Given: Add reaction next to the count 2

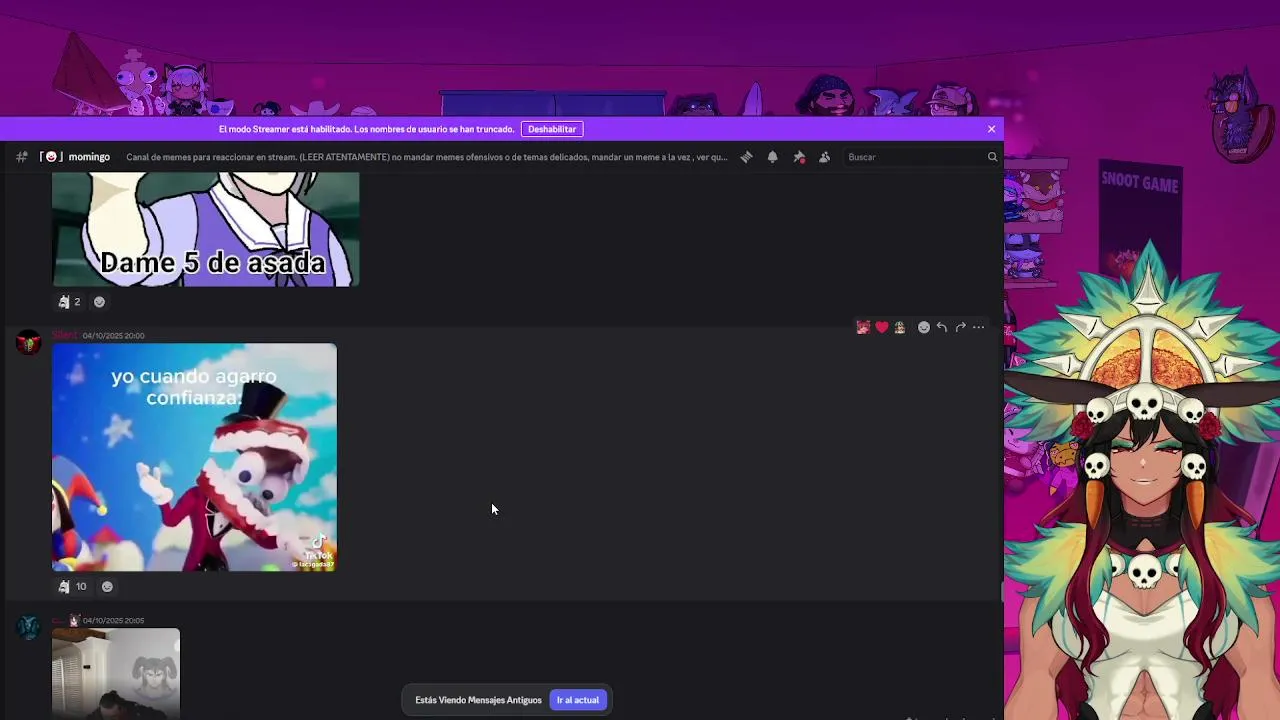Looking at the screenshot, I should (99, 302).
